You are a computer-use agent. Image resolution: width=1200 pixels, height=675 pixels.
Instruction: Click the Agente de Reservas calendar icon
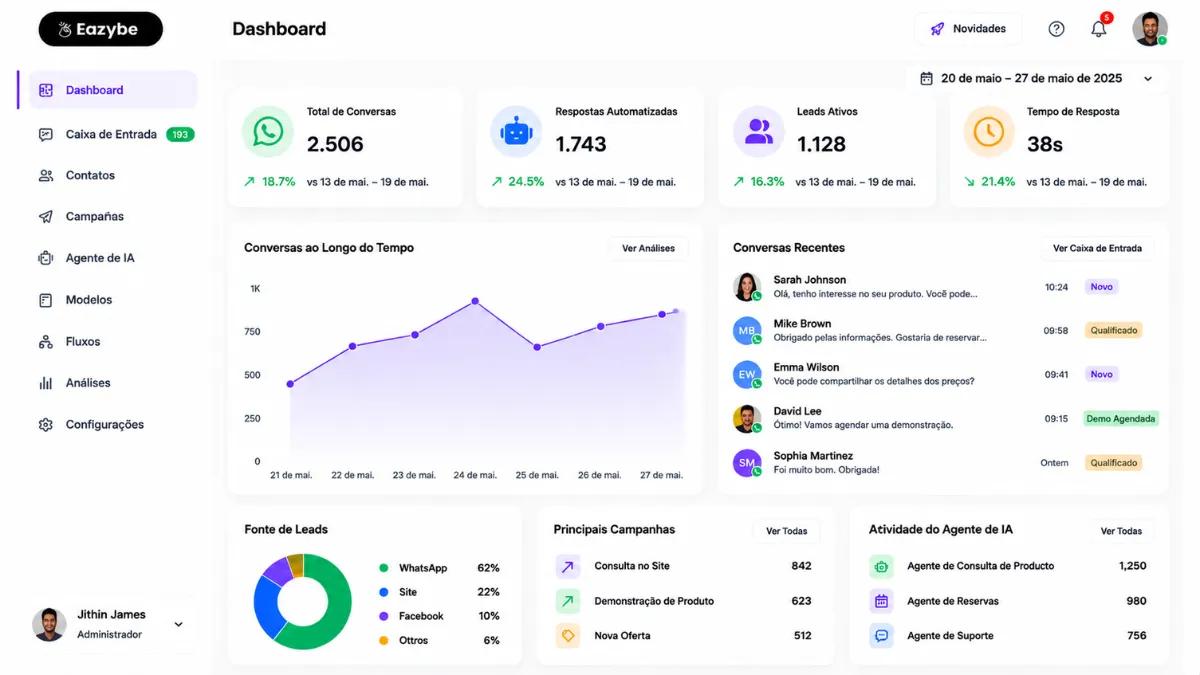[x=881, y=601]
